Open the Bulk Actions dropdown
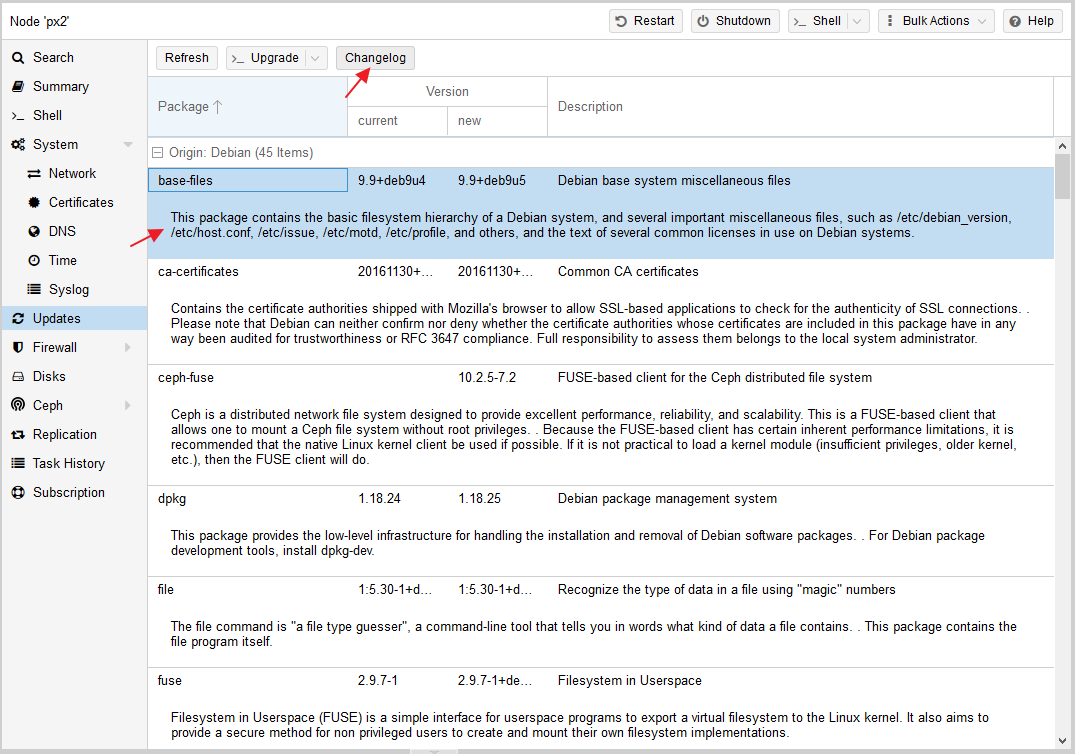The height and width of the screenshot is (754, 1075). pos(935,21)
